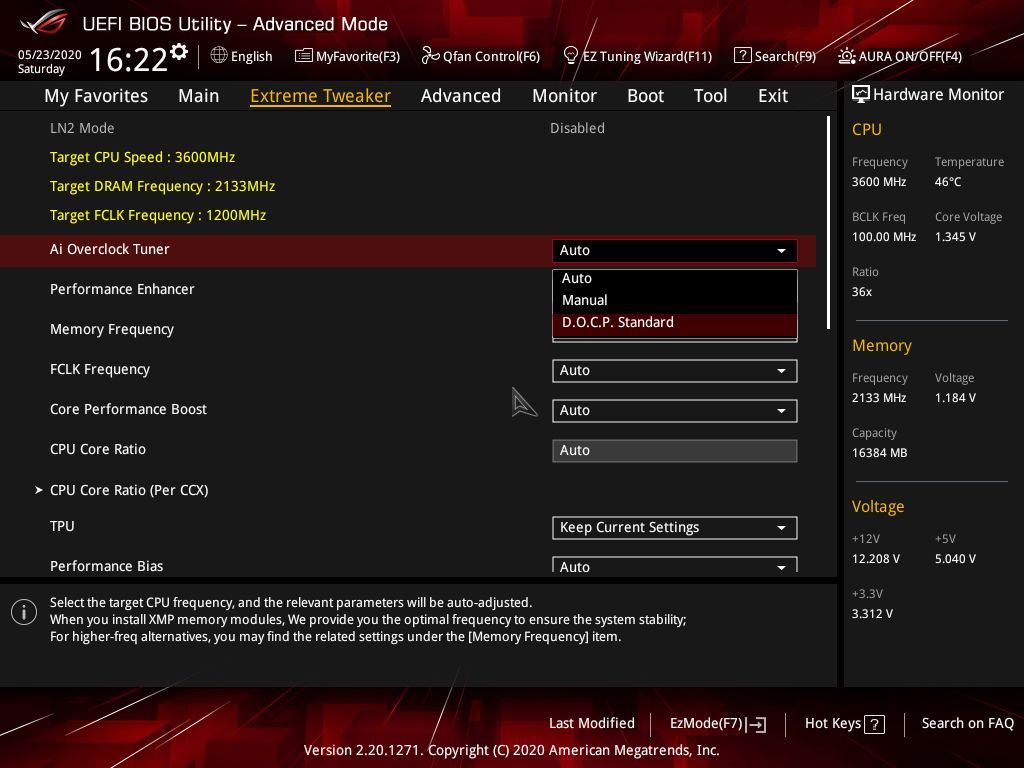Click the Last Modified button
The width and height of the screenshot is (1024, 768).
click(592, 724)
